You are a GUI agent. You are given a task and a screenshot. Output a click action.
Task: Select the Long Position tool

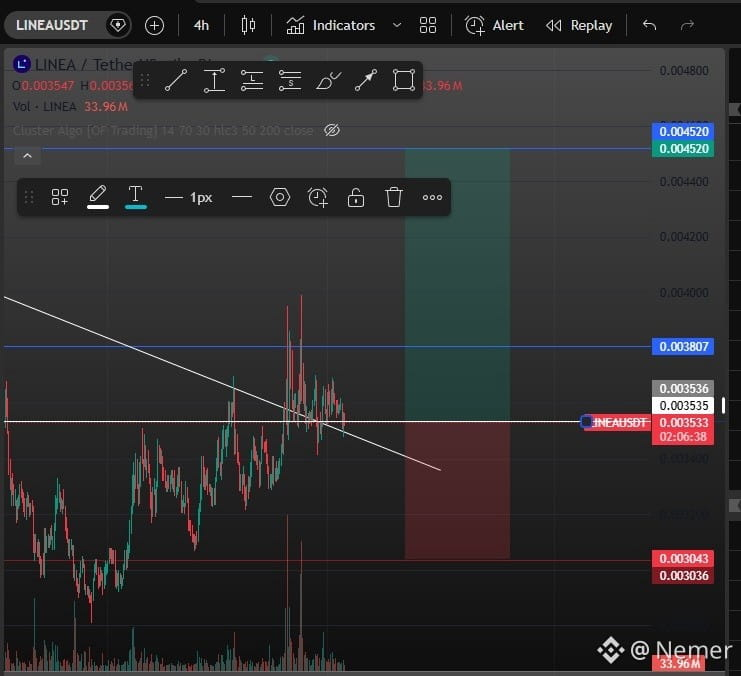pyautogui.click(x=252, y=80)
